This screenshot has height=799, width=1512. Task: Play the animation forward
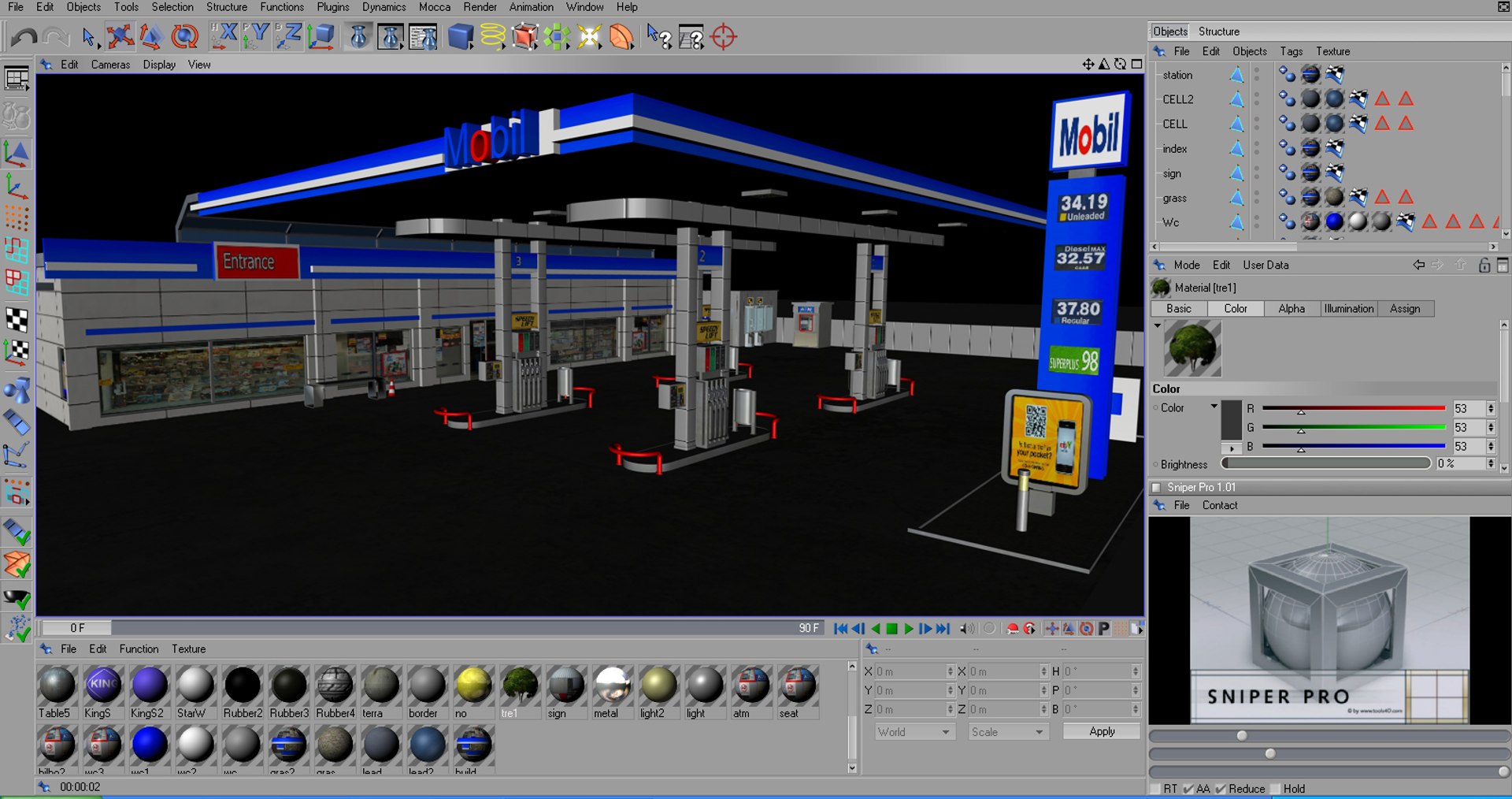click(x=909, y=629)
